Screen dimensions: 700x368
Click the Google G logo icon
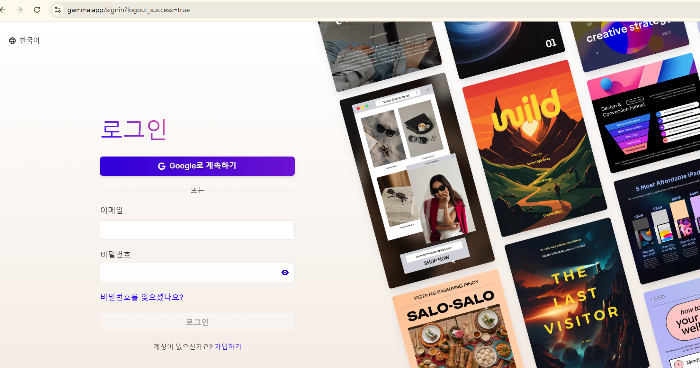[x=162, y=166]
